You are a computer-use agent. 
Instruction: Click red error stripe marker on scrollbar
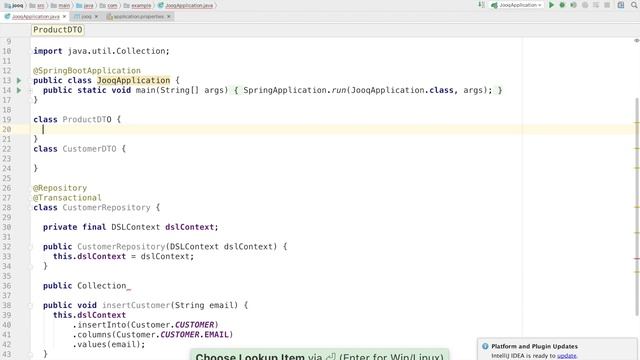coord(637,258)
